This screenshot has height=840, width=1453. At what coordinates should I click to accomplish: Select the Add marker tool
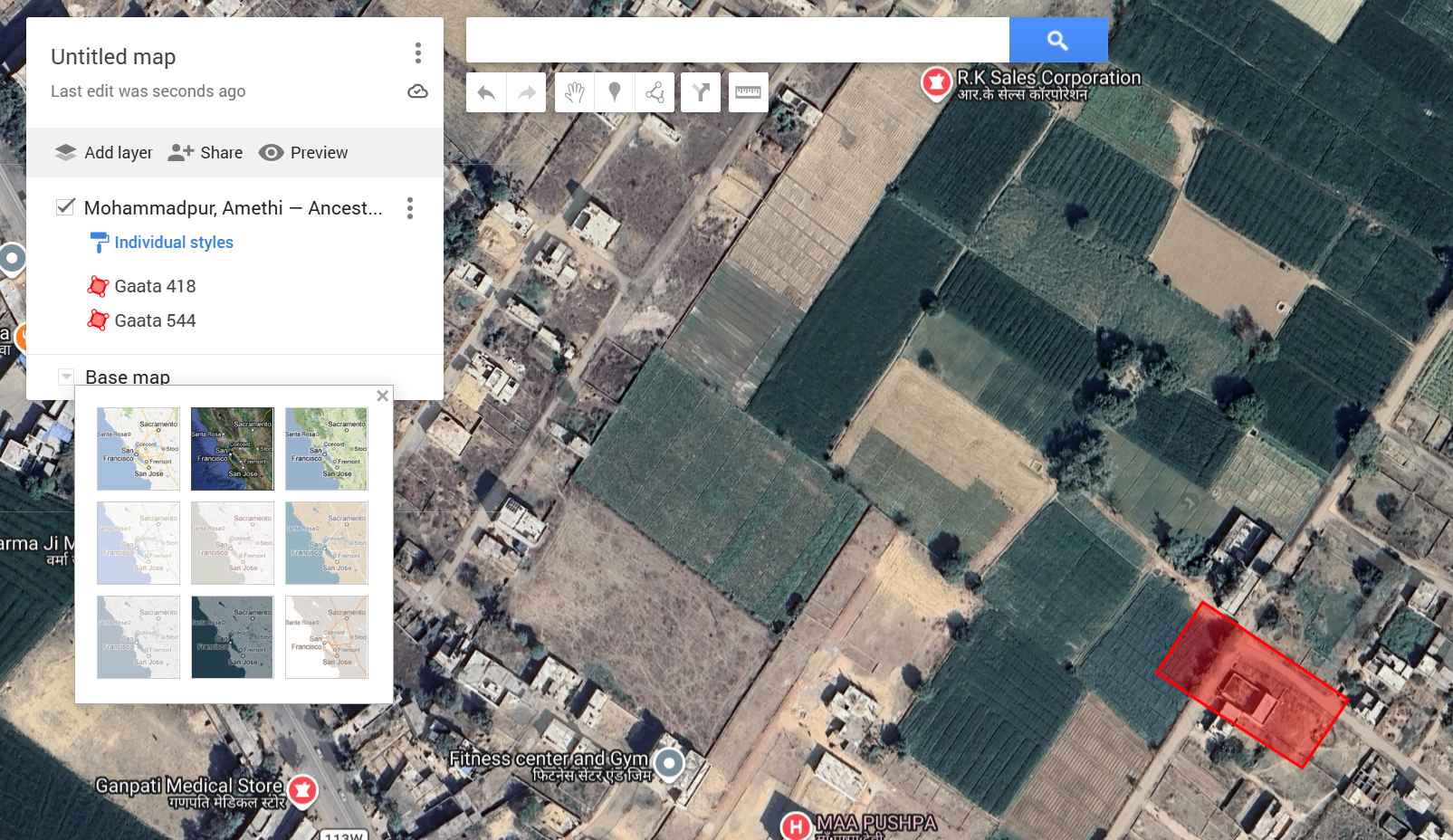[615, 92]
